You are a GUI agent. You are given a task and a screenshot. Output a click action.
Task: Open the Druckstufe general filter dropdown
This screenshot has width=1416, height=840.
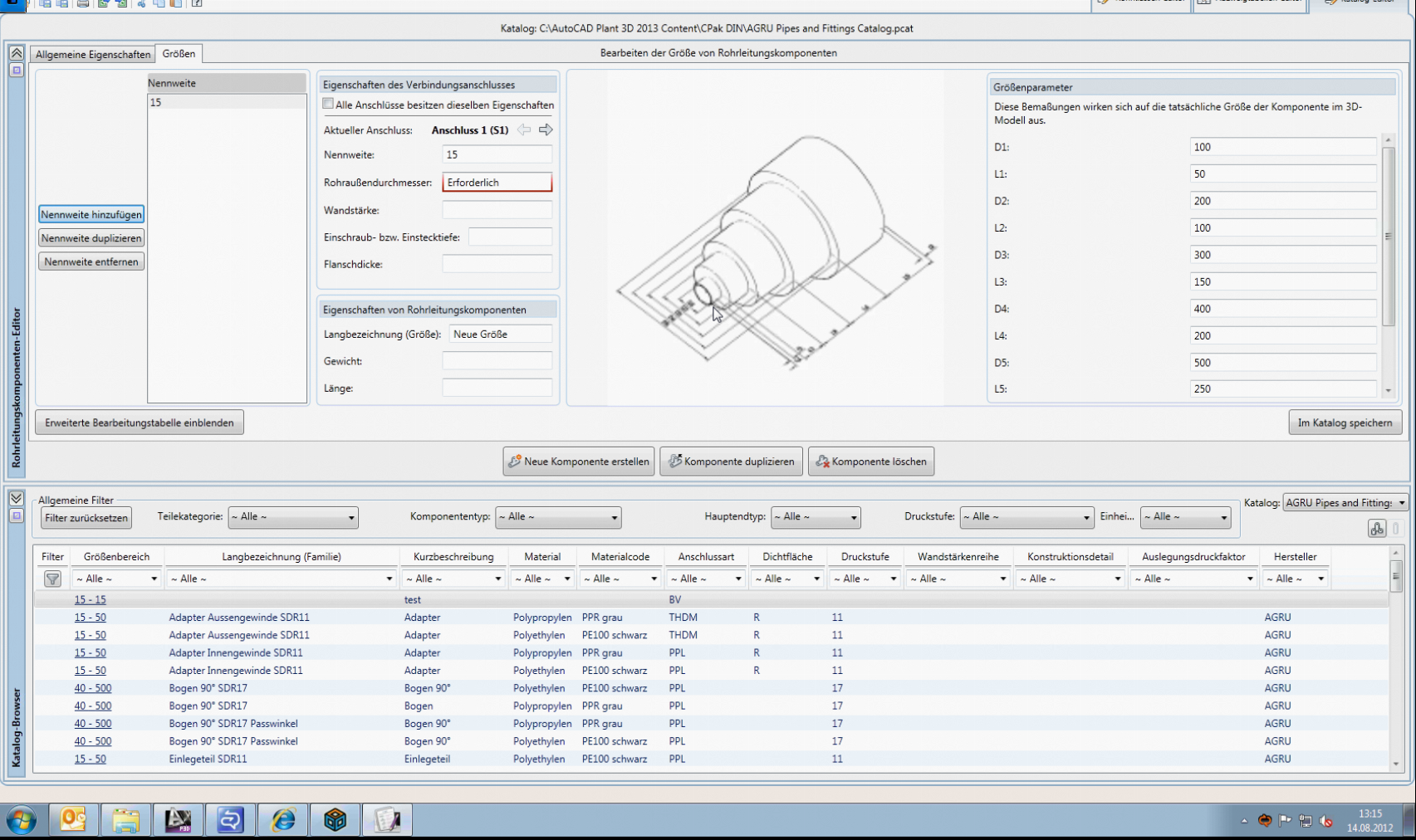1026,517
